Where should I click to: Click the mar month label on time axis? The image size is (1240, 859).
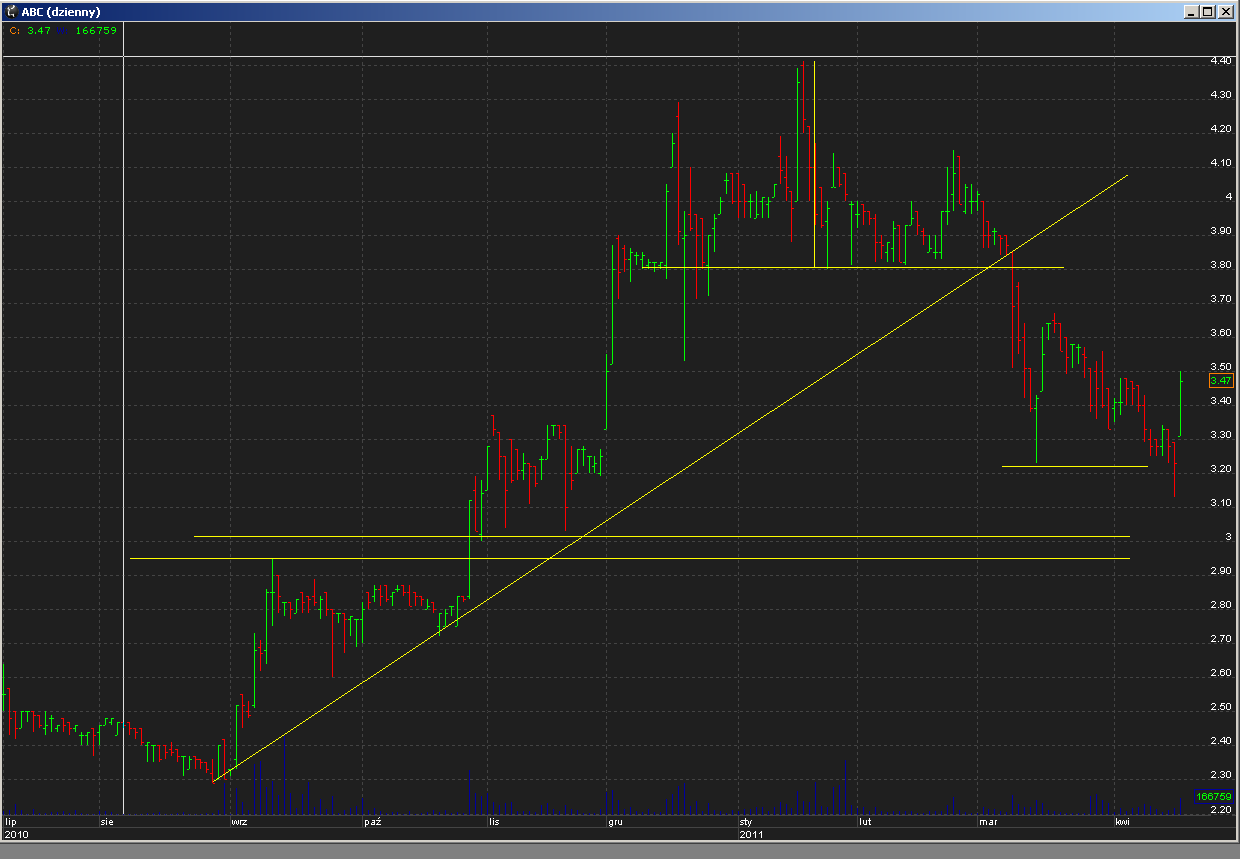(988, 822)
